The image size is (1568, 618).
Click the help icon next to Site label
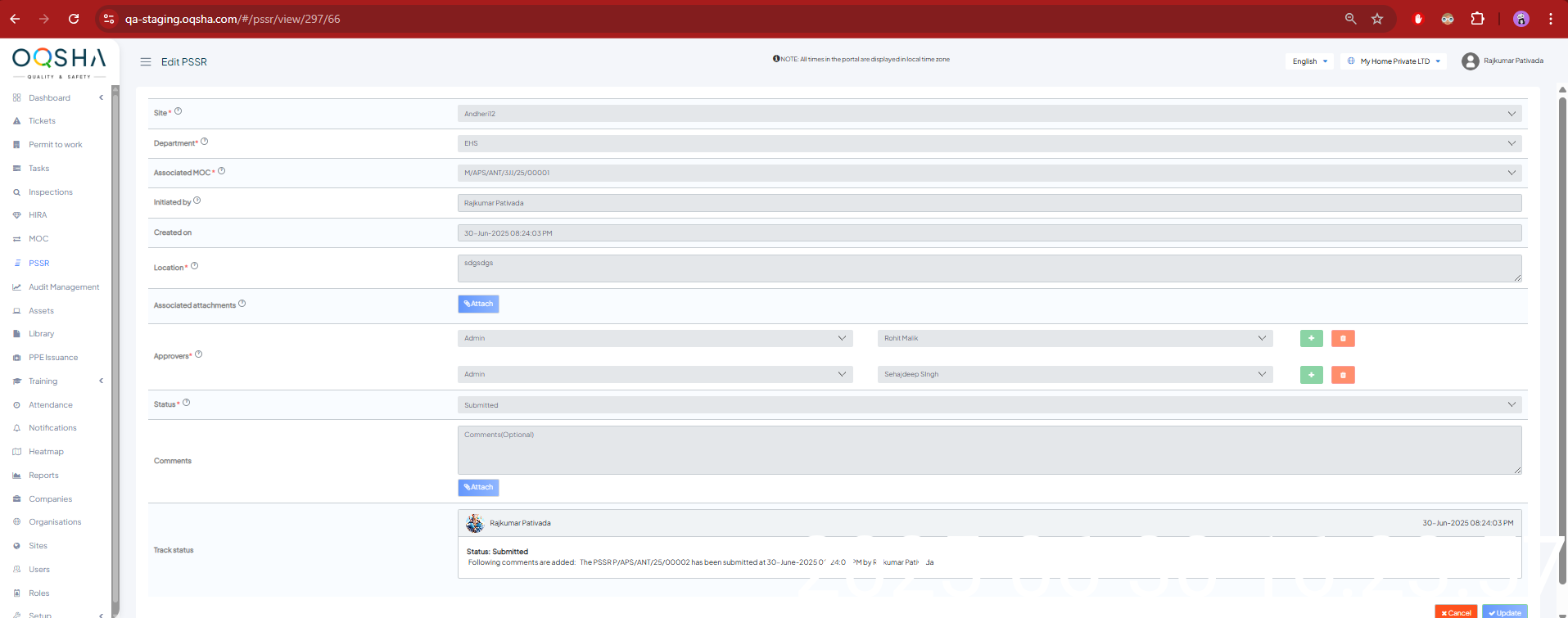178,111
